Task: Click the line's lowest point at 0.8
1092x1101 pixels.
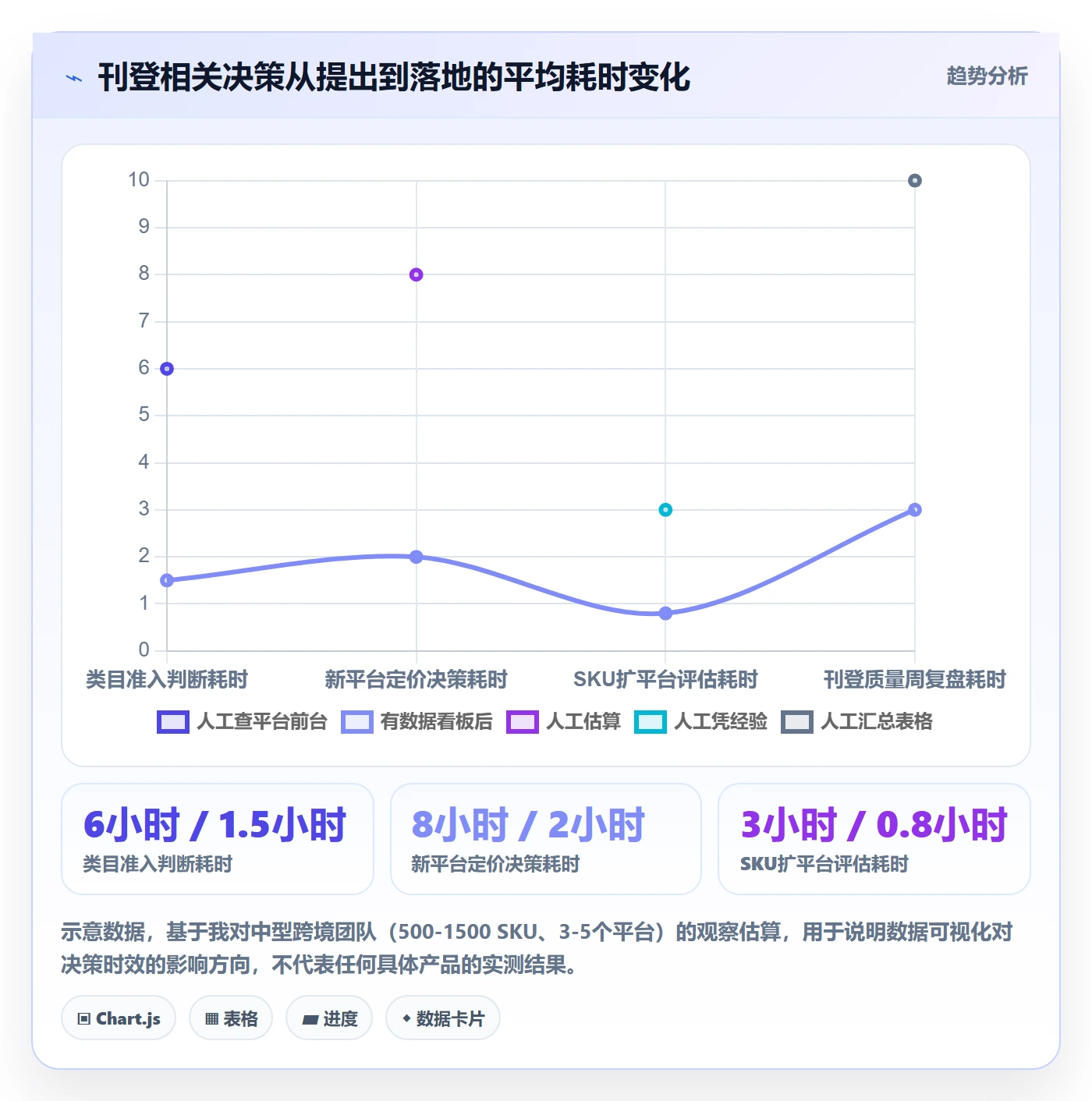Action: pyautogui.click(x=665, y=614)
